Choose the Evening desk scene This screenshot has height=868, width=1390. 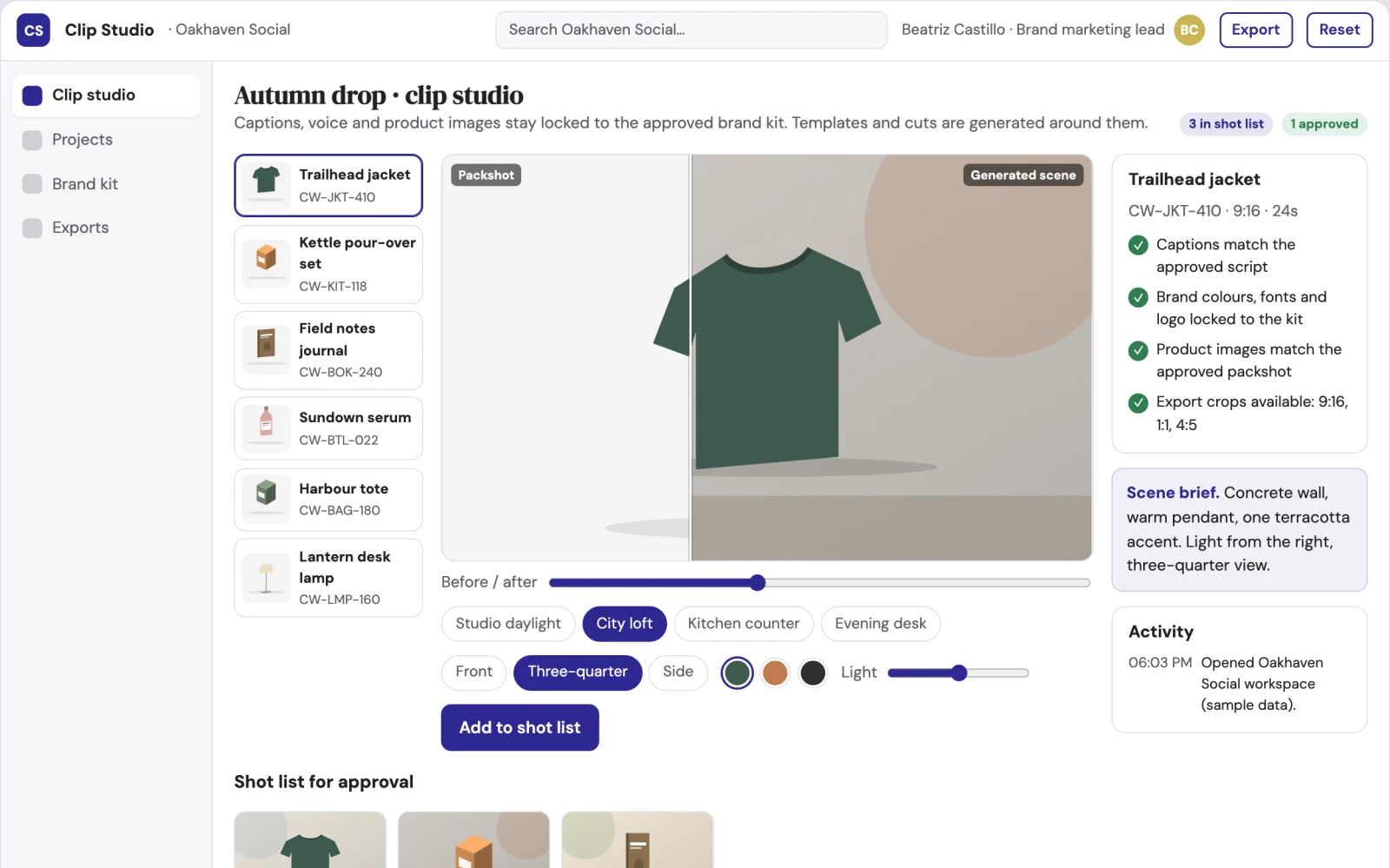click(x=881, y=624)
